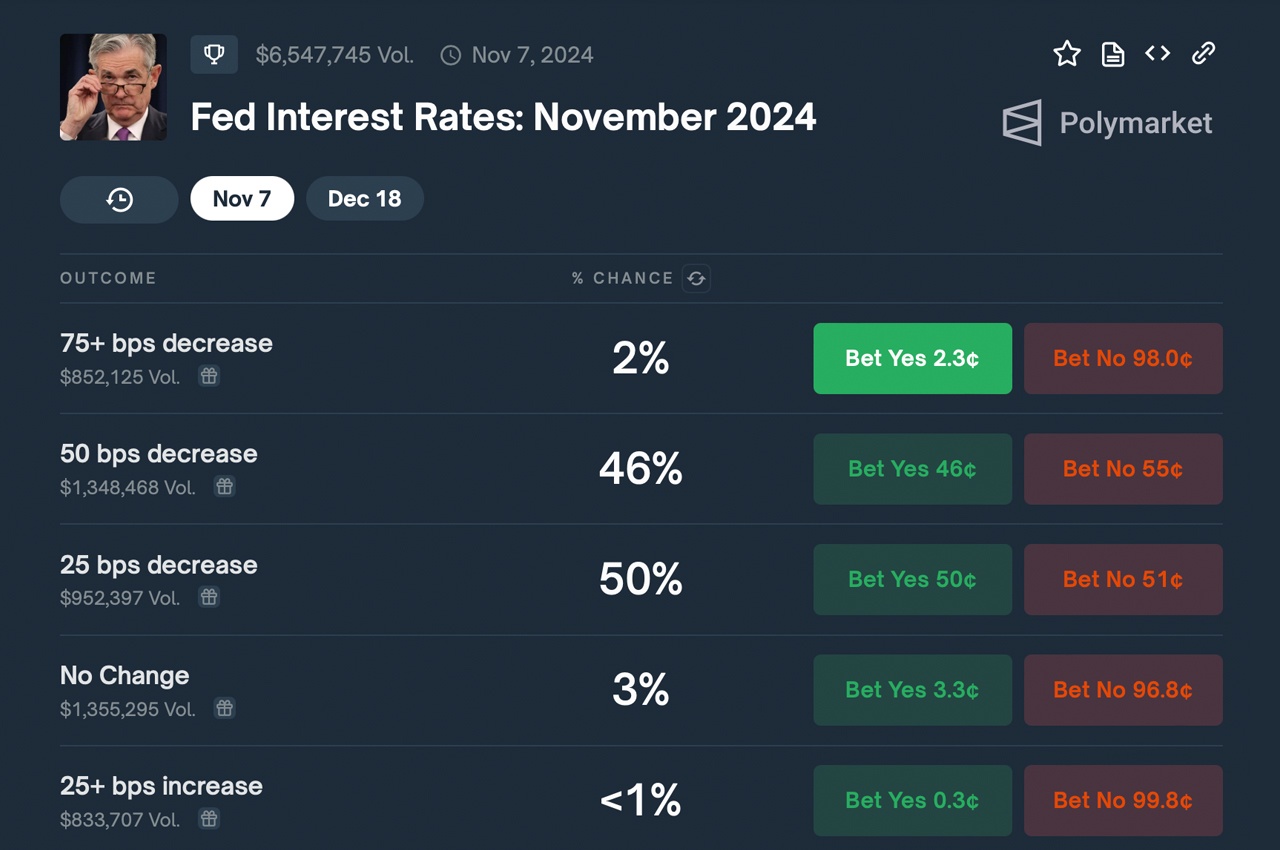Click Bet Yes 0.3¢ button
This screenshot has height=850, width=1280.
[912, 800]
